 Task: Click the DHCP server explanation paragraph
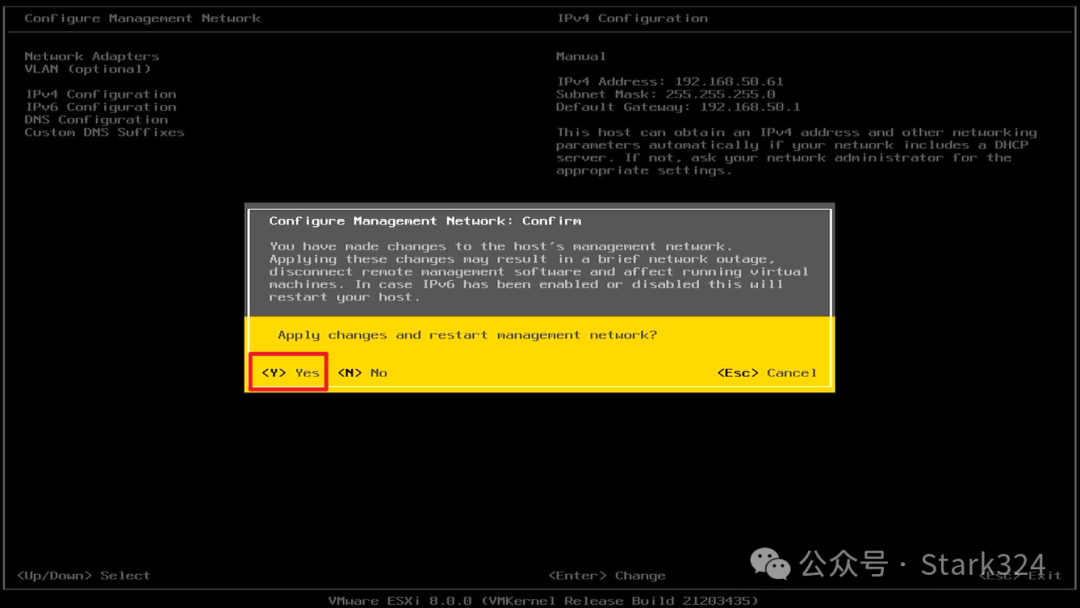point(796,151)
